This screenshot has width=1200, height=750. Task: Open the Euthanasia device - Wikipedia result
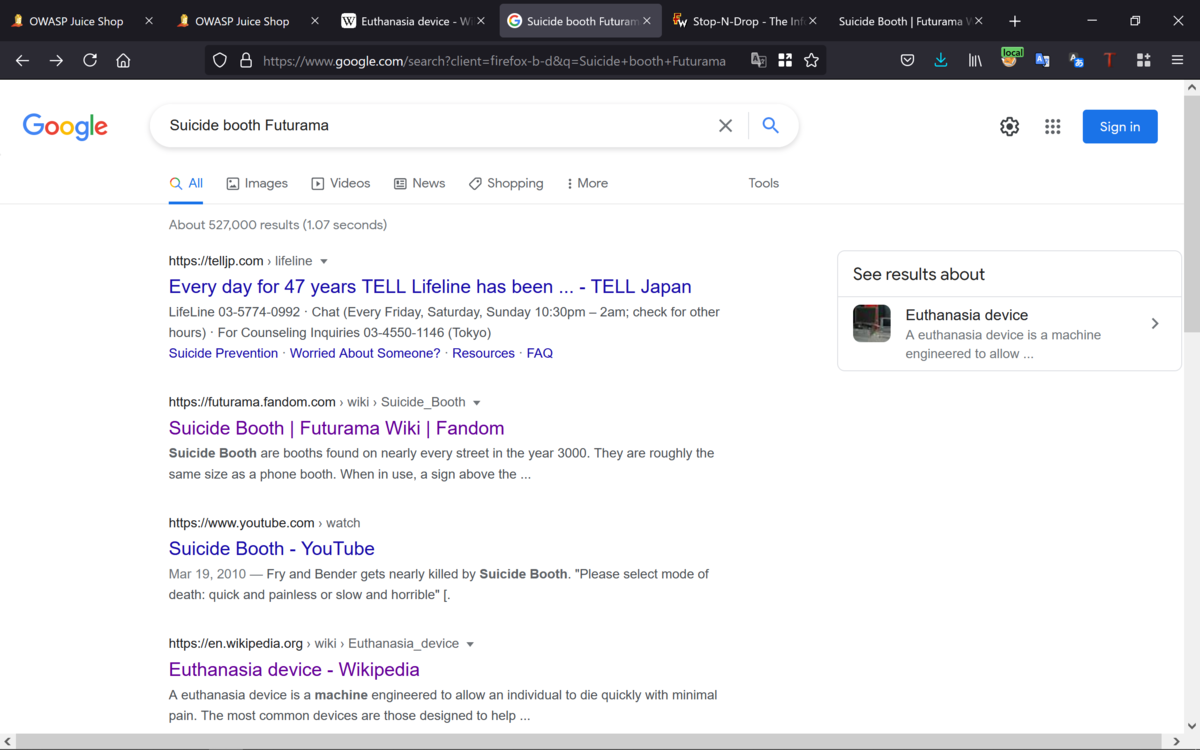294,670
